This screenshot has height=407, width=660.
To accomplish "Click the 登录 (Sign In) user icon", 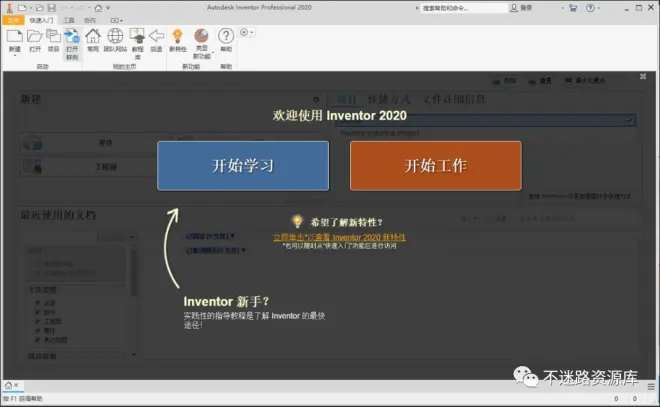I will pos(514,8).
